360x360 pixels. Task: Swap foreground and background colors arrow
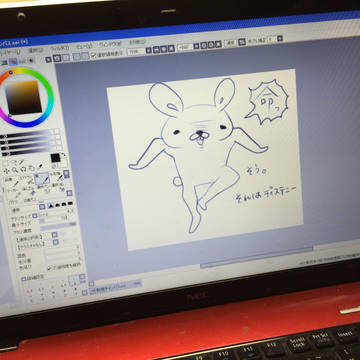(x=63, y=155)
